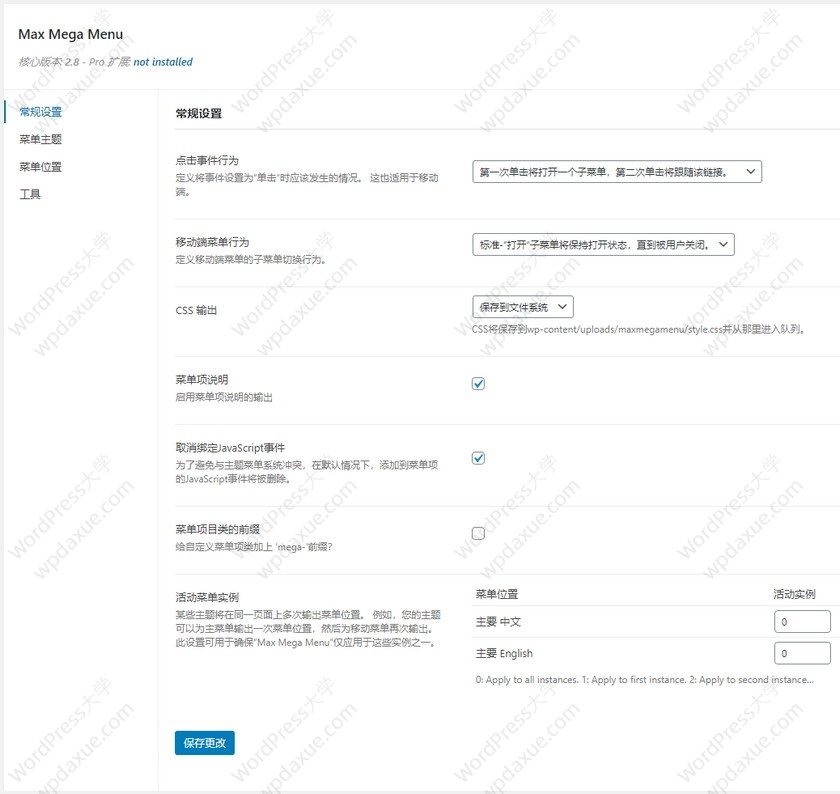
Task: Click the 移动端菜单行为 label
Action: coord(212,242)
